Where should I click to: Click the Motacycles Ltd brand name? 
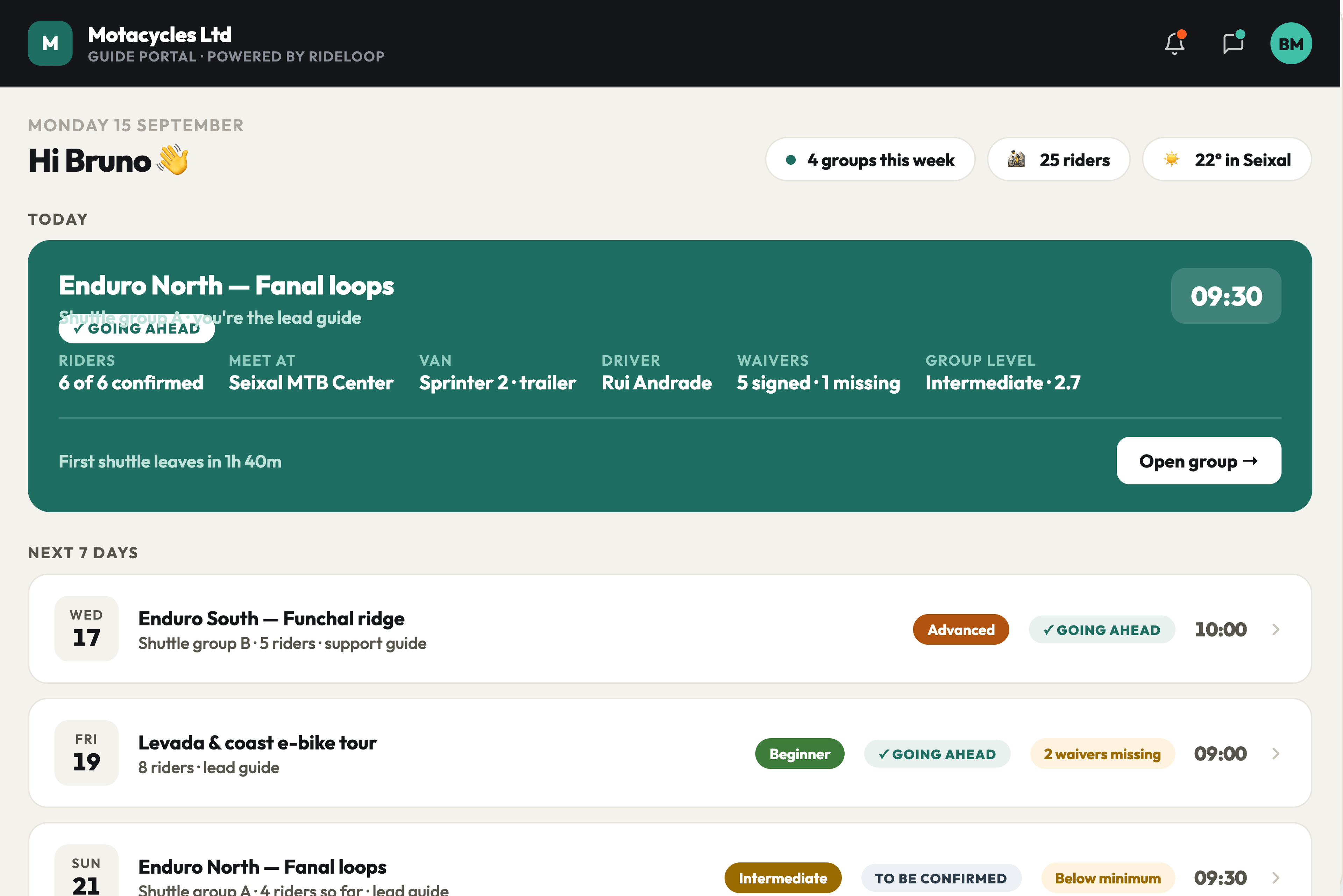tap(159, 35)
